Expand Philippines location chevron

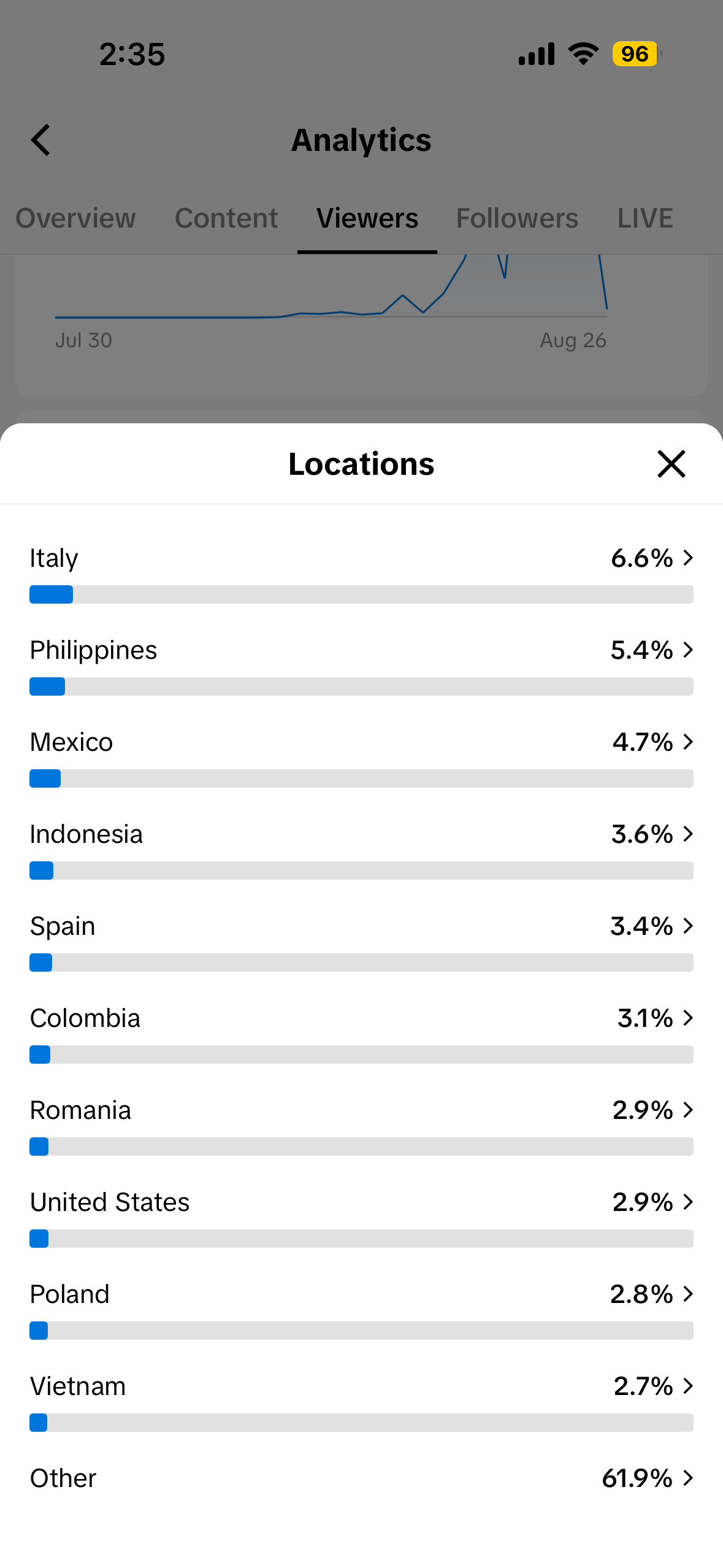coord(688,650)
